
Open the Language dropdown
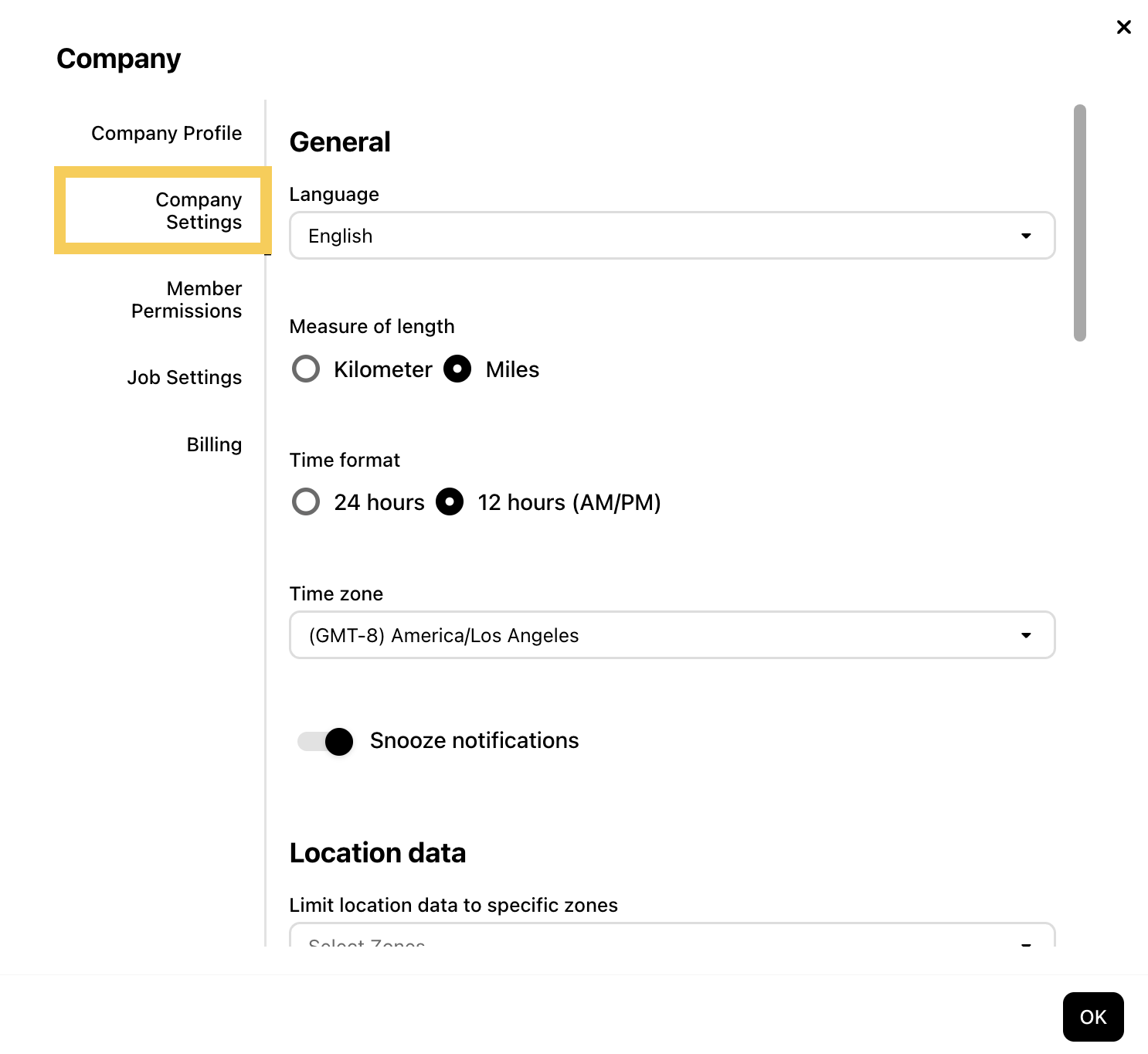(x=671, y=236)
